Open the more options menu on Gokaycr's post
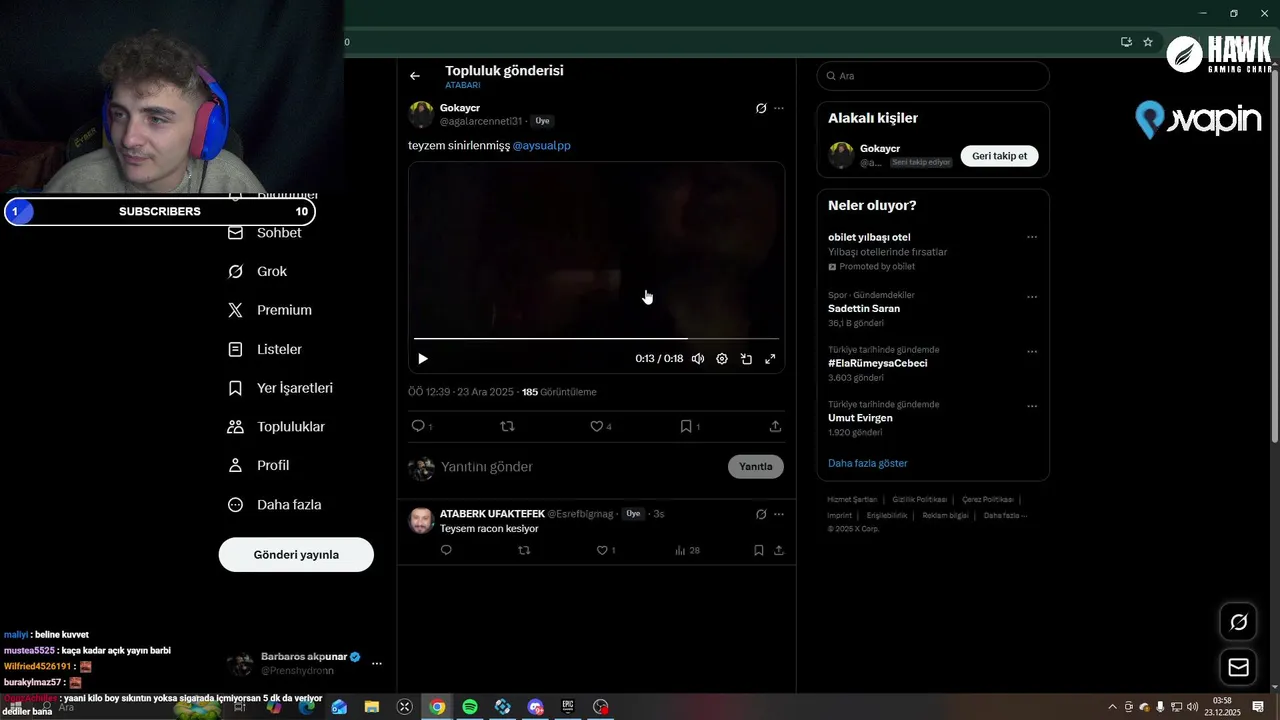 coord(779,108)
